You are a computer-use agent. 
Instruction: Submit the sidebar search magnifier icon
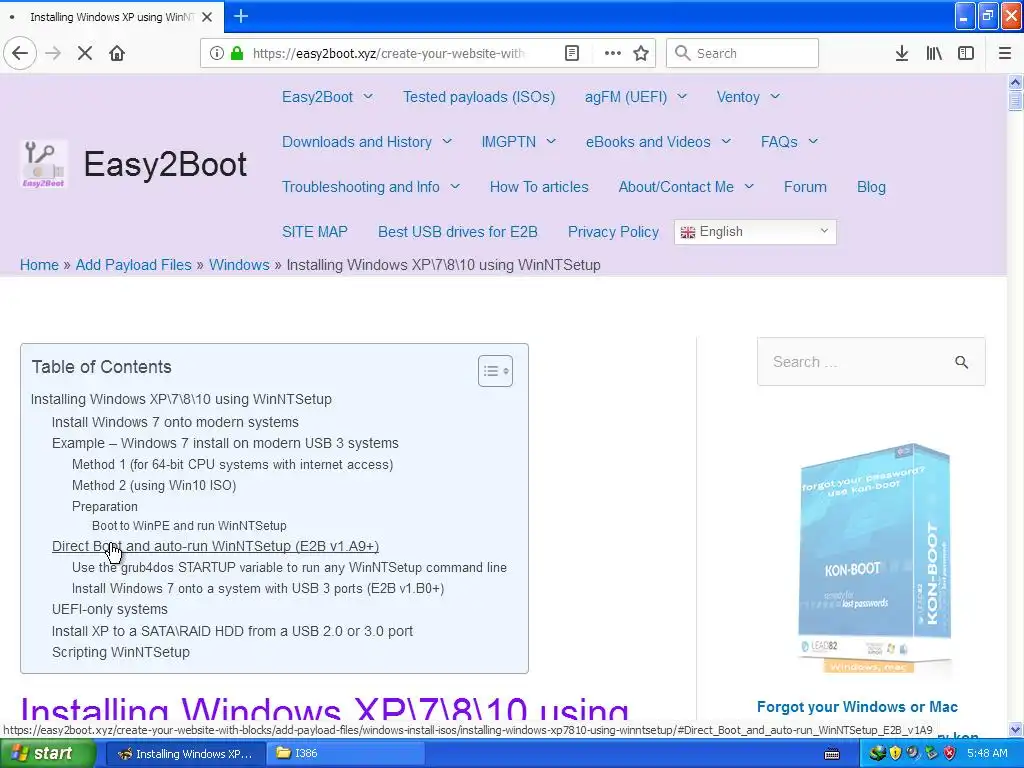[961, 362]
